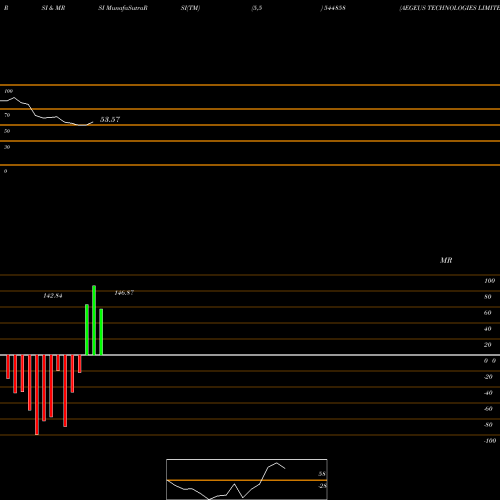The height and width of the screenshot is (500, 500).
Task: Click the last green bar on the right
Action: 101,332
